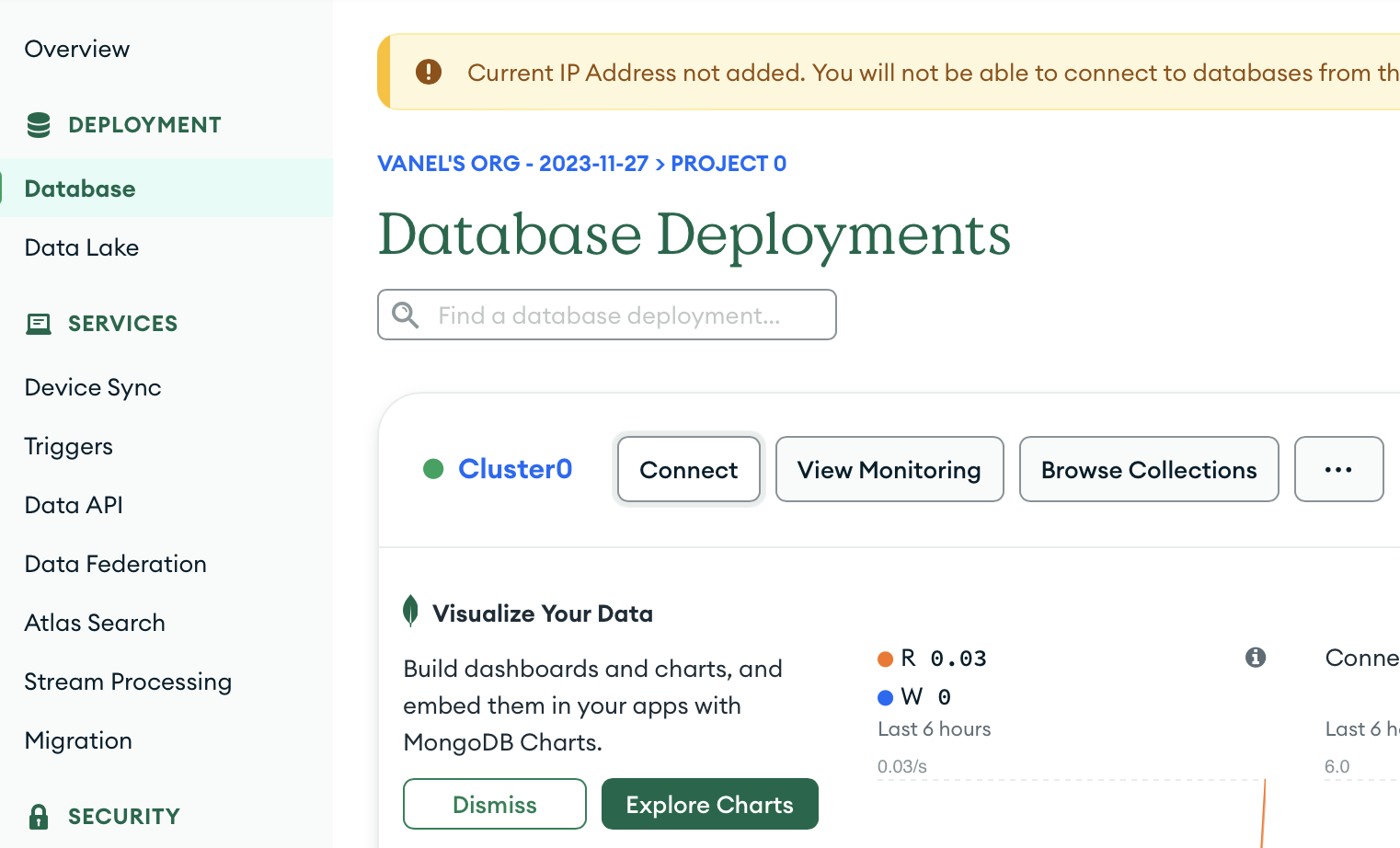1400x848 pixels.
Task: Go to Atlas Search
Action: (x=95, y=623)
